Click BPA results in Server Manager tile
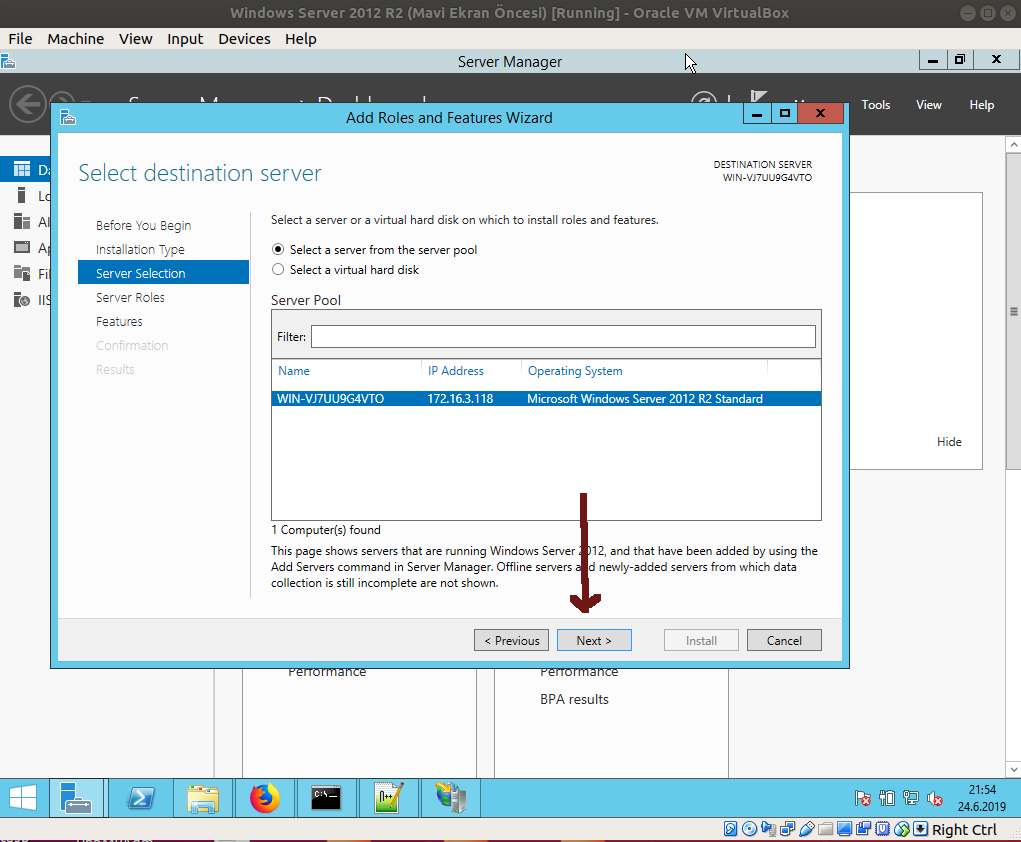 (574, 699)
